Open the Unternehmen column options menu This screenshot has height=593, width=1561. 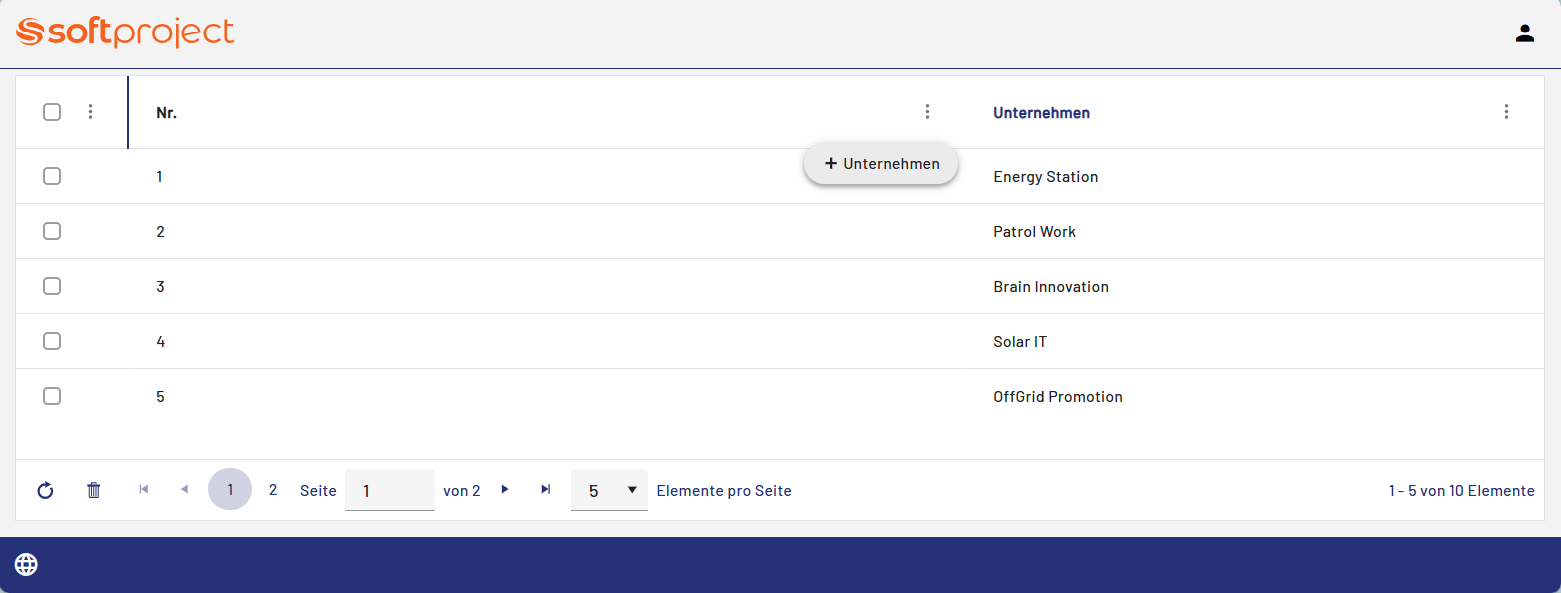click(1506, 112)
